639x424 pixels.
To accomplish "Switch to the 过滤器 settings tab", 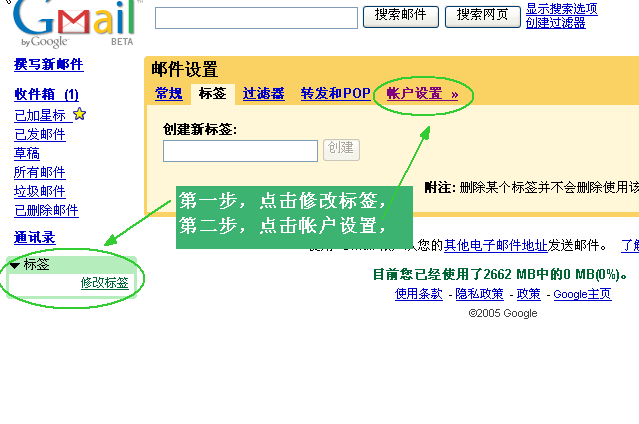I will [x=263, y=94].
